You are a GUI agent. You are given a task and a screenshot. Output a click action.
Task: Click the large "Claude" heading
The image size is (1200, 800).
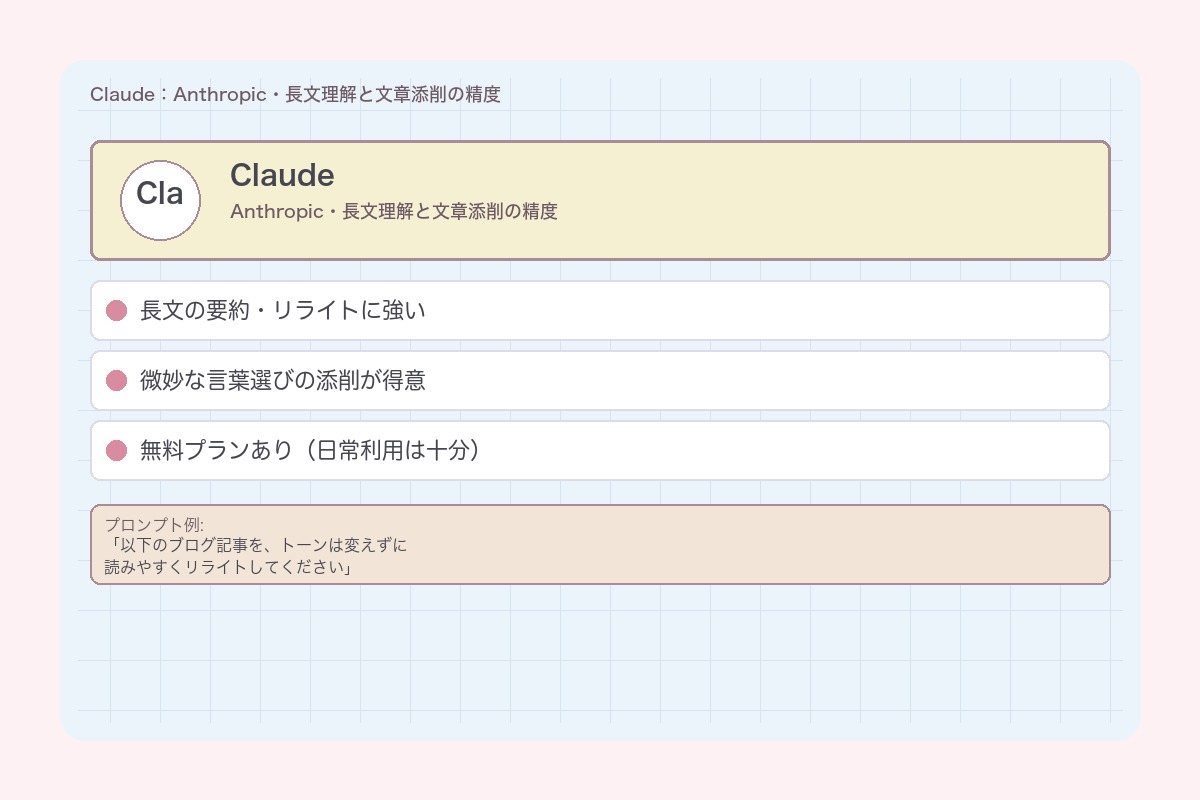click(x=282, y=175)
